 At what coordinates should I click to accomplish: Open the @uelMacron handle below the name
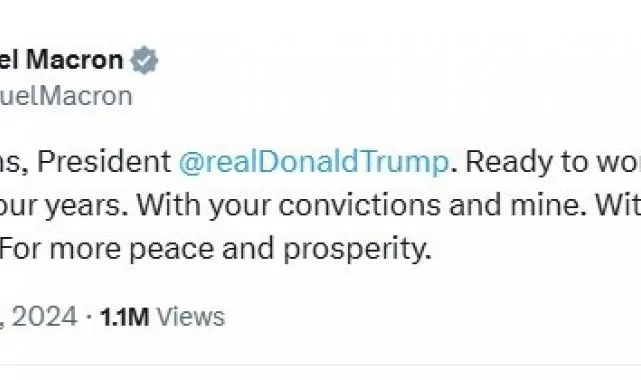coord(66,96)
